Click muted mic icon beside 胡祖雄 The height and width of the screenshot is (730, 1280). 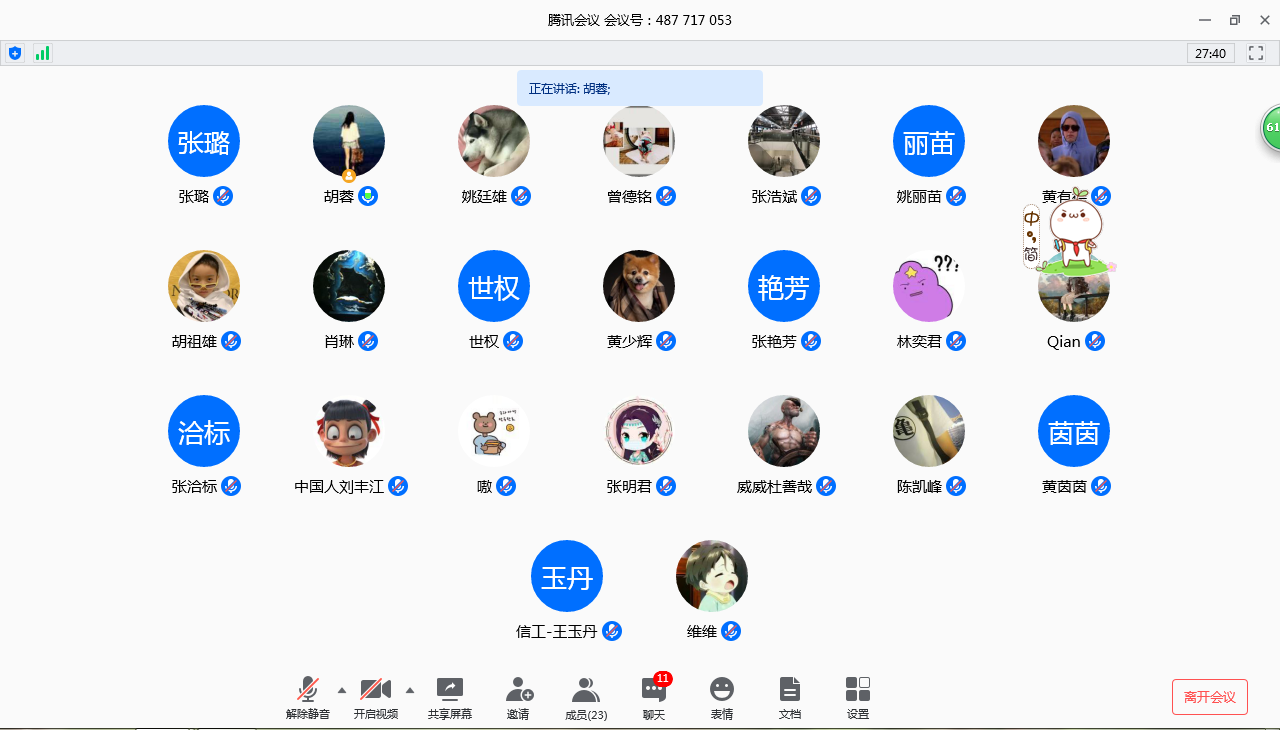click(231, 341)
